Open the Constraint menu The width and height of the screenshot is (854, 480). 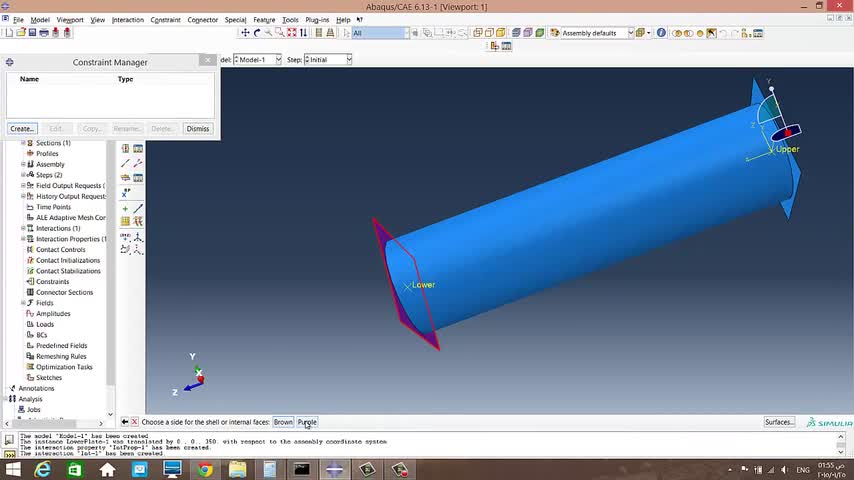[x=165, y=20]
